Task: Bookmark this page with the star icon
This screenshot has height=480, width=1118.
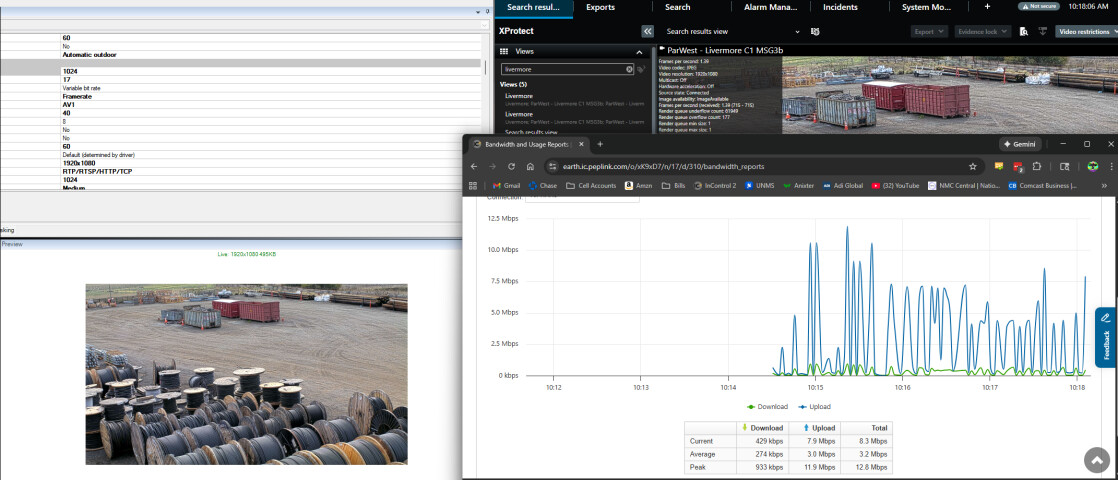Action: tap(972, 166)
